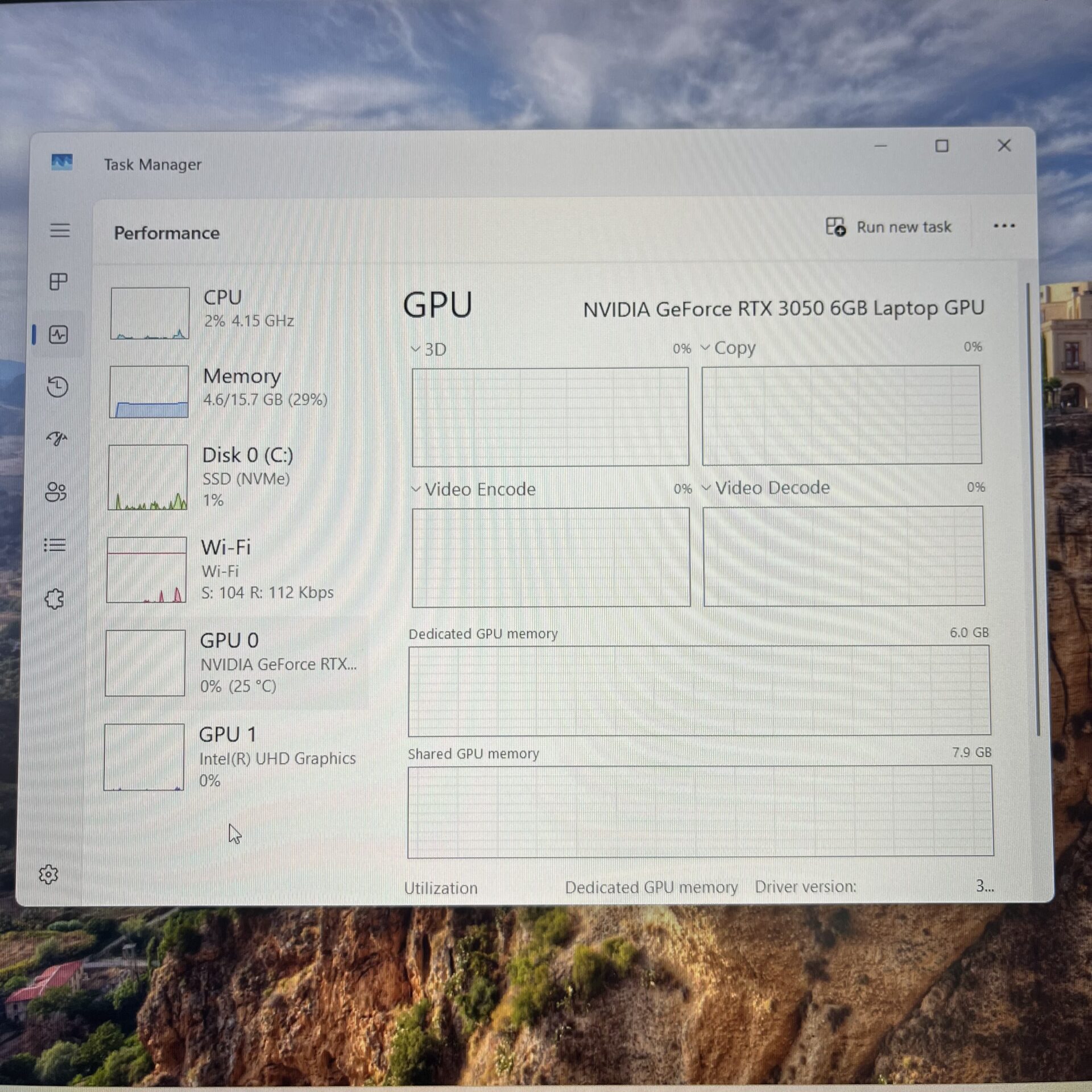Open the Startup apps icon

(57, 439)
